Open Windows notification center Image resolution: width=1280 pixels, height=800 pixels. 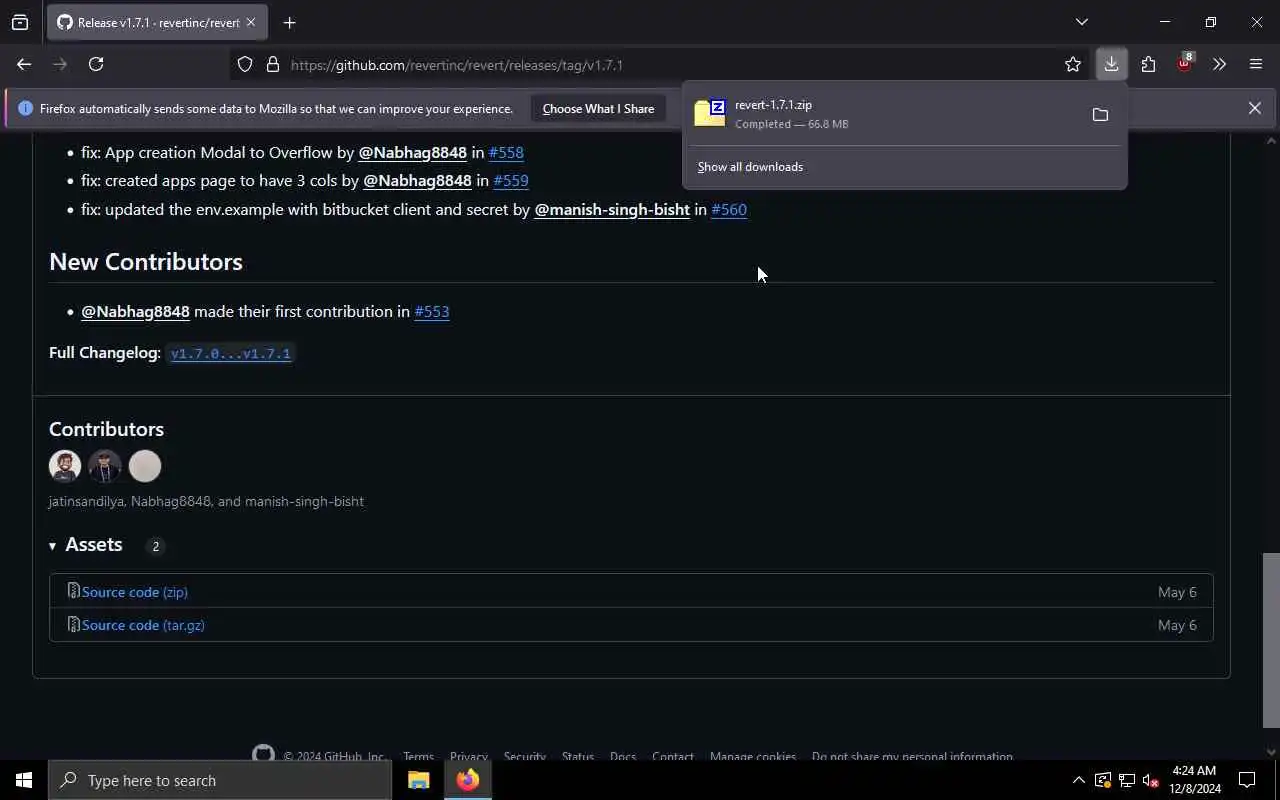pos(1247,780)
